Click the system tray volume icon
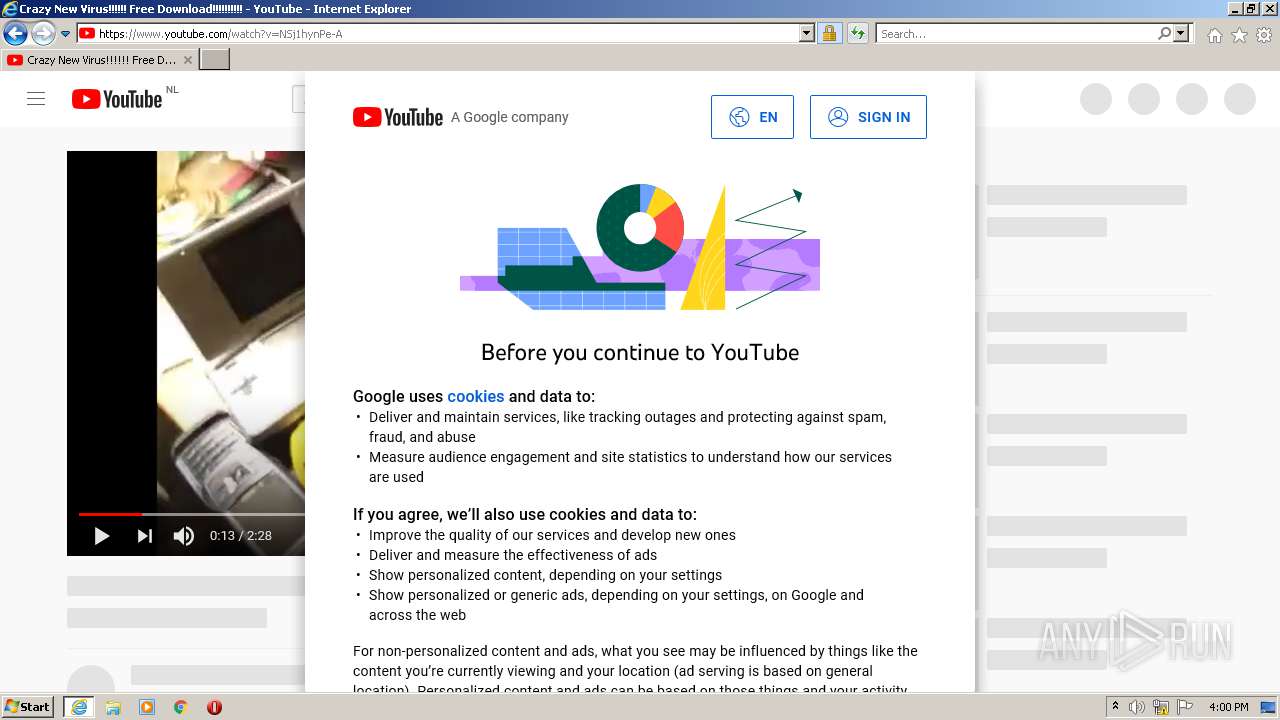1280x720 pixels. 1137,707
